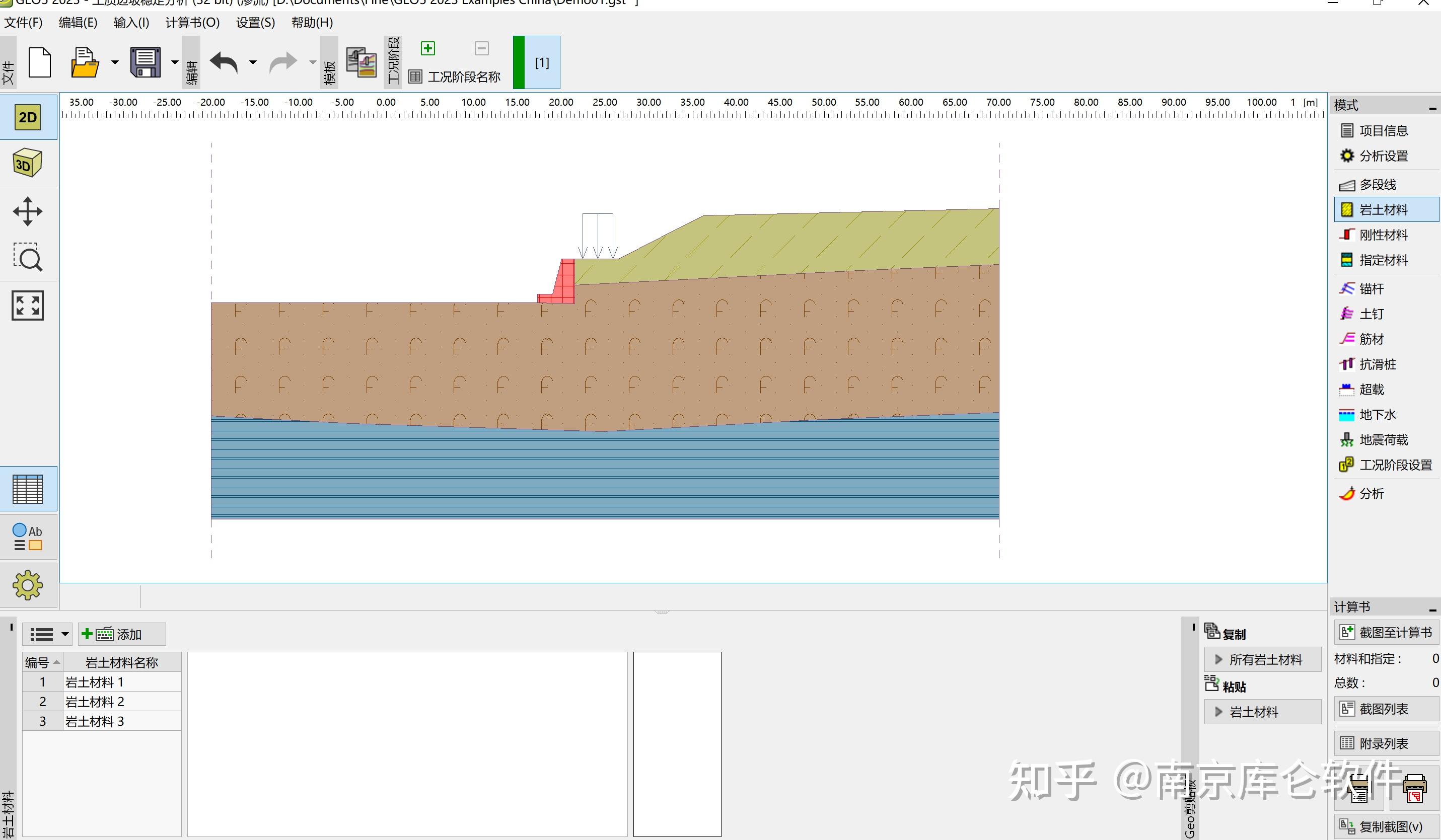1441x840 pixels.
Task: Expand the 所有岩土材料 copy option
Action: [x=1263, y=659]
